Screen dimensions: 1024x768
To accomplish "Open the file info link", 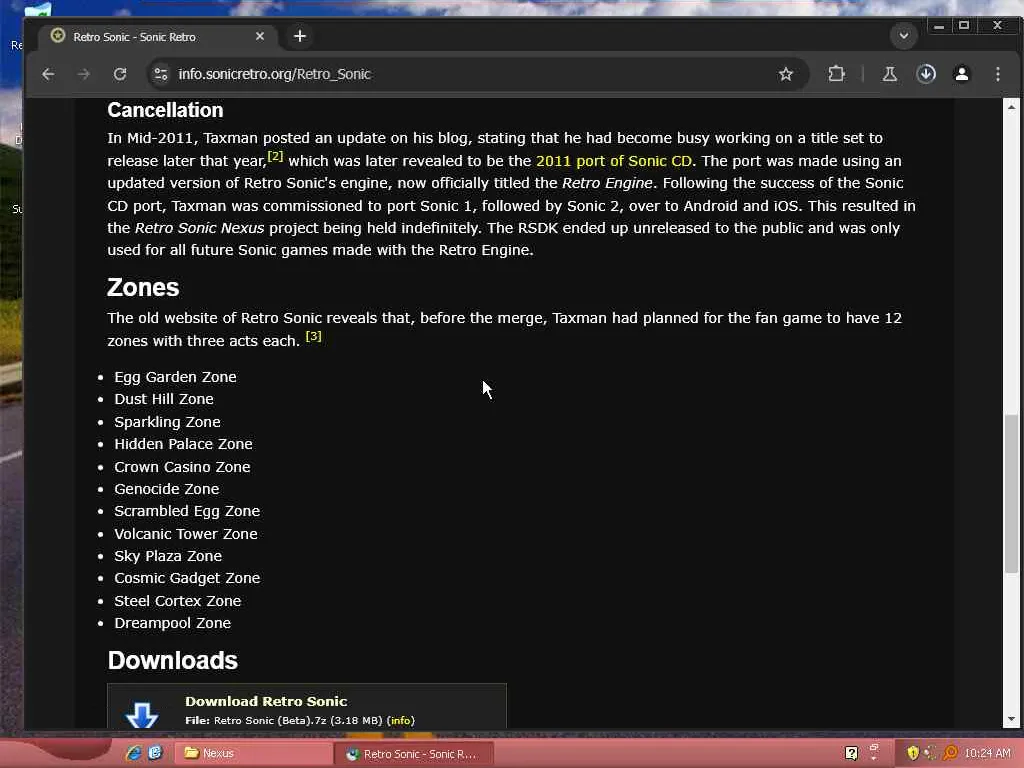I will 400,720.
